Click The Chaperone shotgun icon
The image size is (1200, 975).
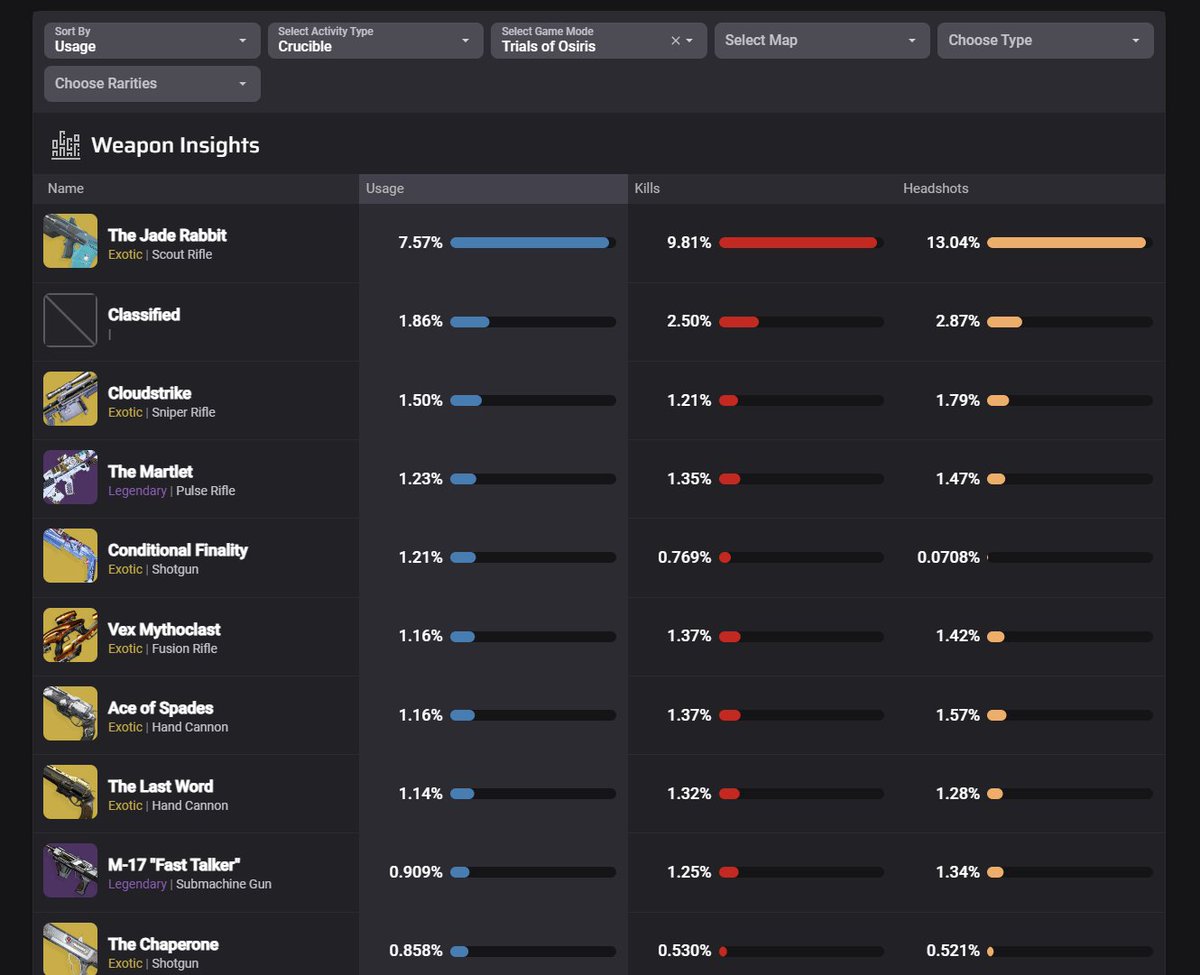coord(70,949)
